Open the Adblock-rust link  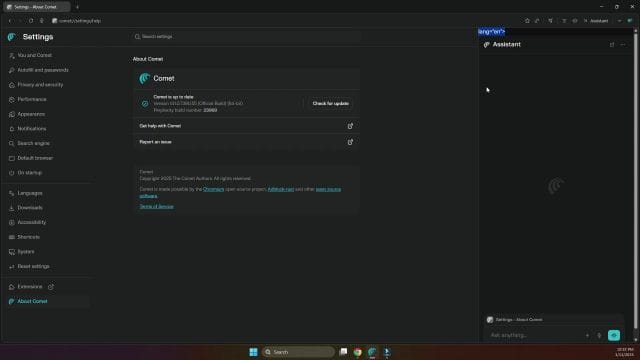280,189
